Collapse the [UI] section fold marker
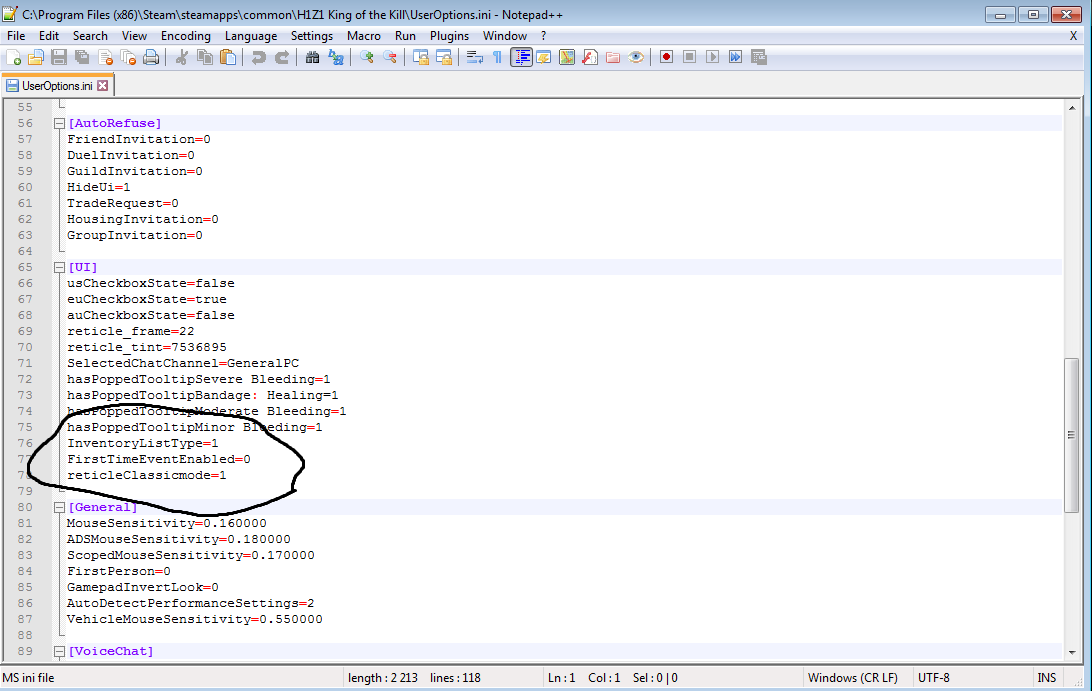Image resolution: width=1092 pixels, height=691 pixels. 59,267
